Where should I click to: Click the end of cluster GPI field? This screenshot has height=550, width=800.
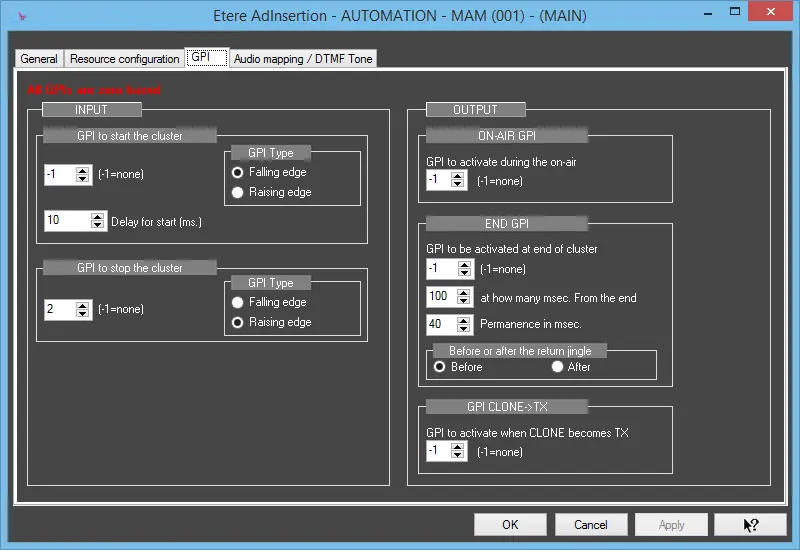point(437,269)
